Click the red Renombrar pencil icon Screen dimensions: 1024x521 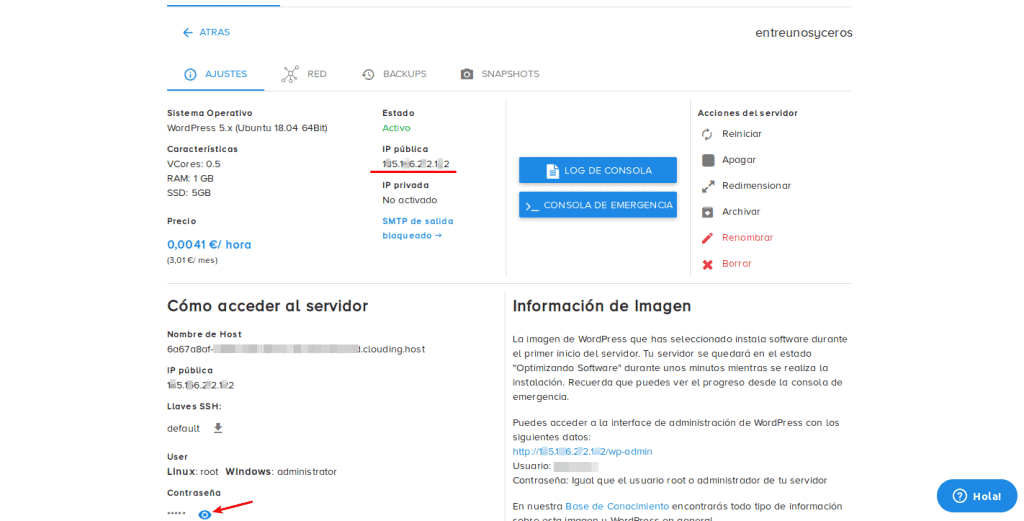click(x=707, y=238)
